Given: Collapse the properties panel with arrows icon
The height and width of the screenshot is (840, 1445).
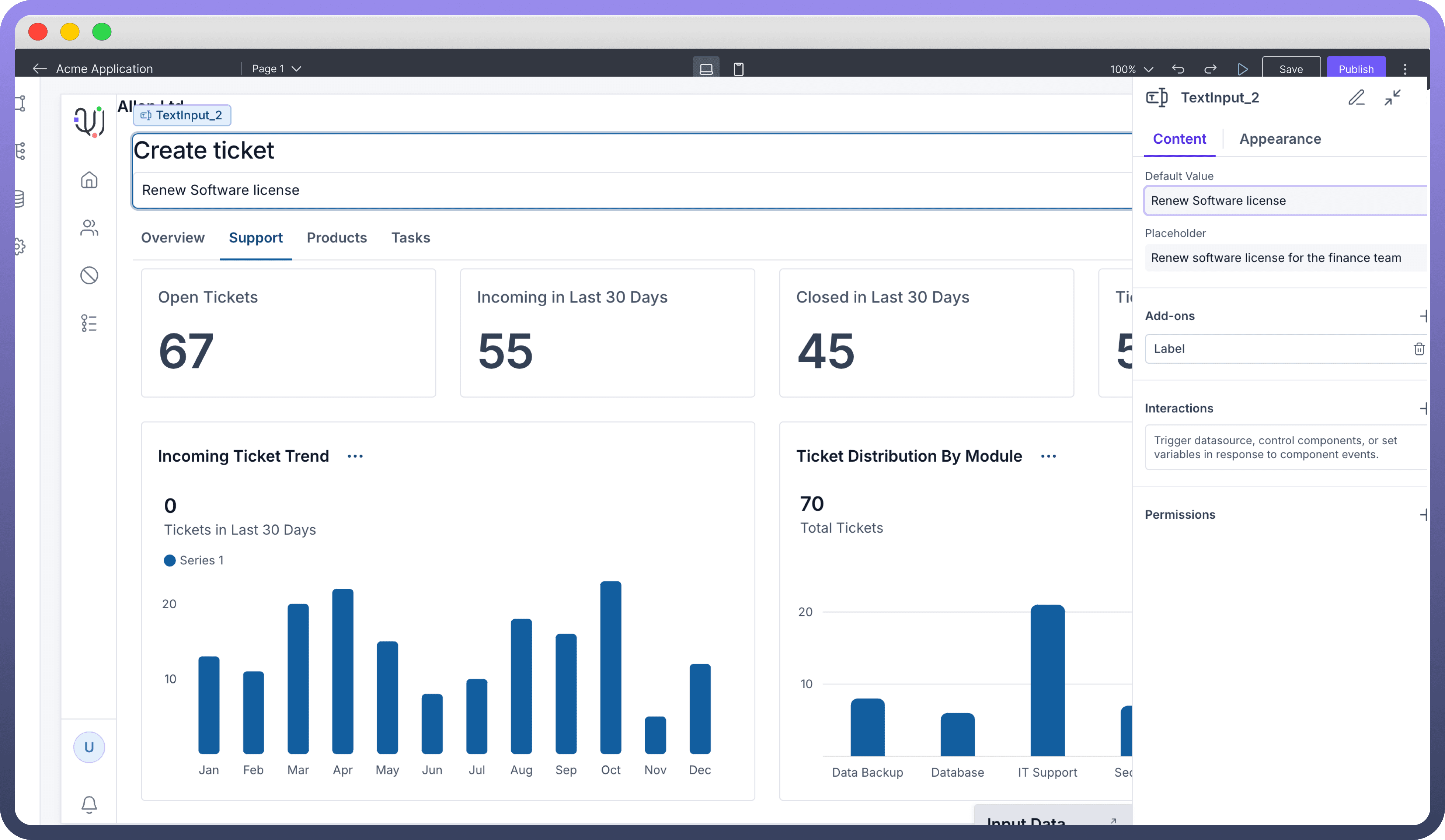Looking at the screenshot, I should coord(1392,97).
